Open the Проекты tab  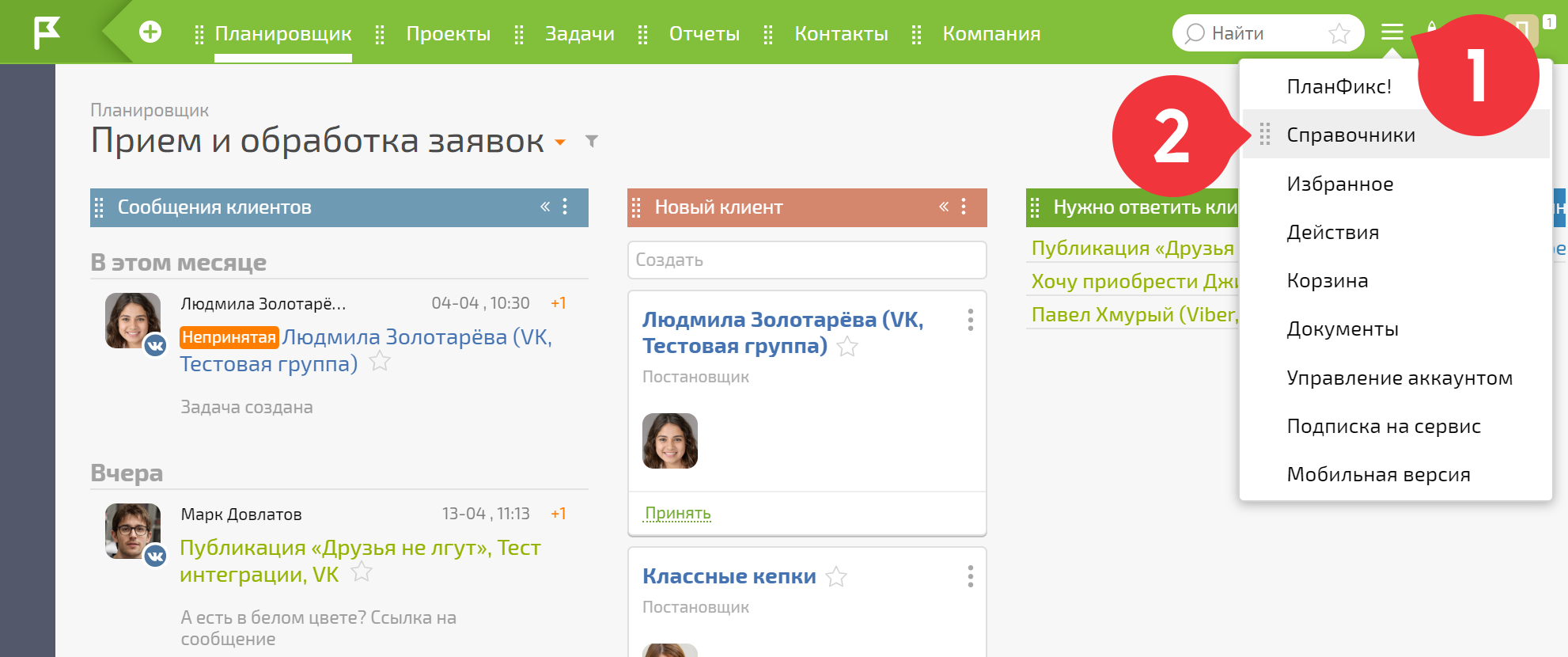(449, 33)
